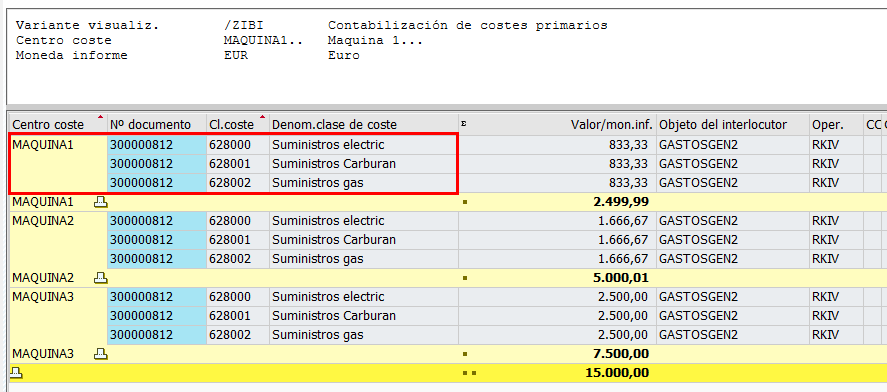Click the sort triangle in Centro coste header
This screenshot has height=392, width=887.
coord(101,117)
